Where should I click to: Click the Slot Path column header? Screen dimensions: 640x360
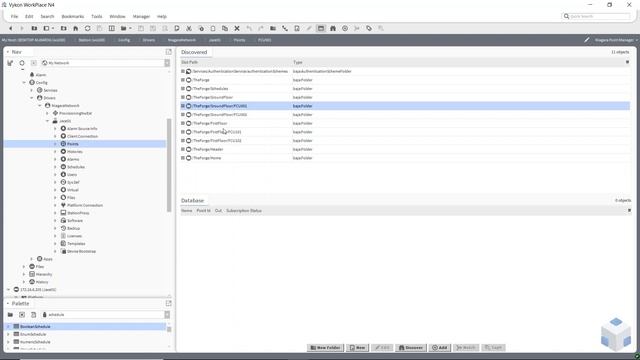click(189, 62)
